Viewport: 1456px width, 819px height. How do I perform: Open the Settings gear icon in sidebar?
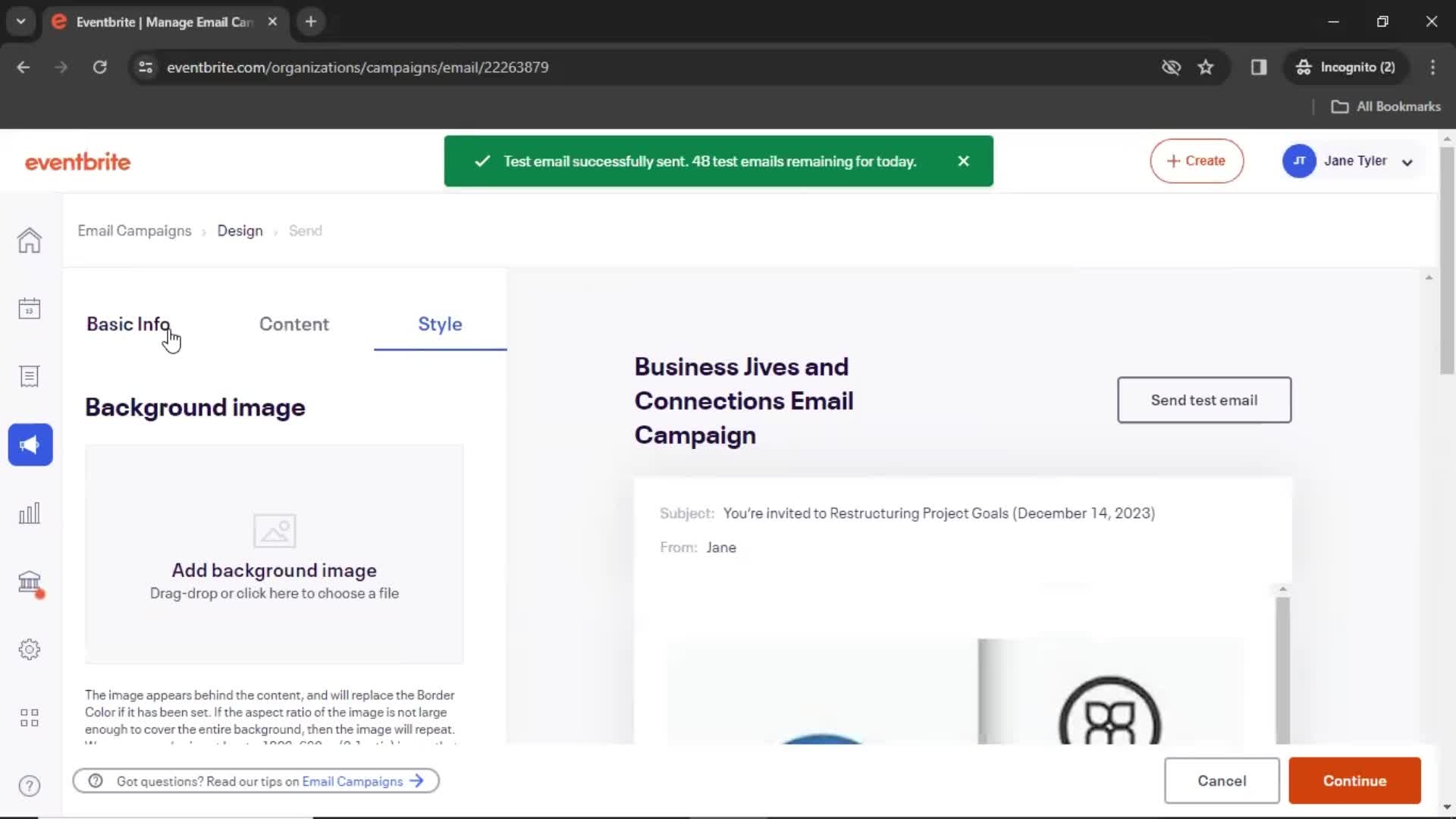(30, 650)
